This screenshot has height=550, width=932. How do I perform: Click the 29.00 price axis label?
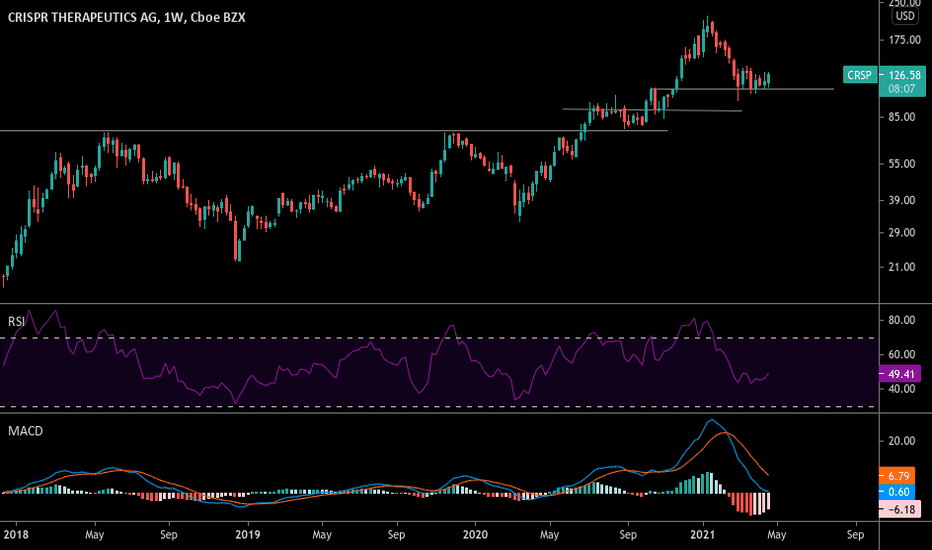point(901,232)
